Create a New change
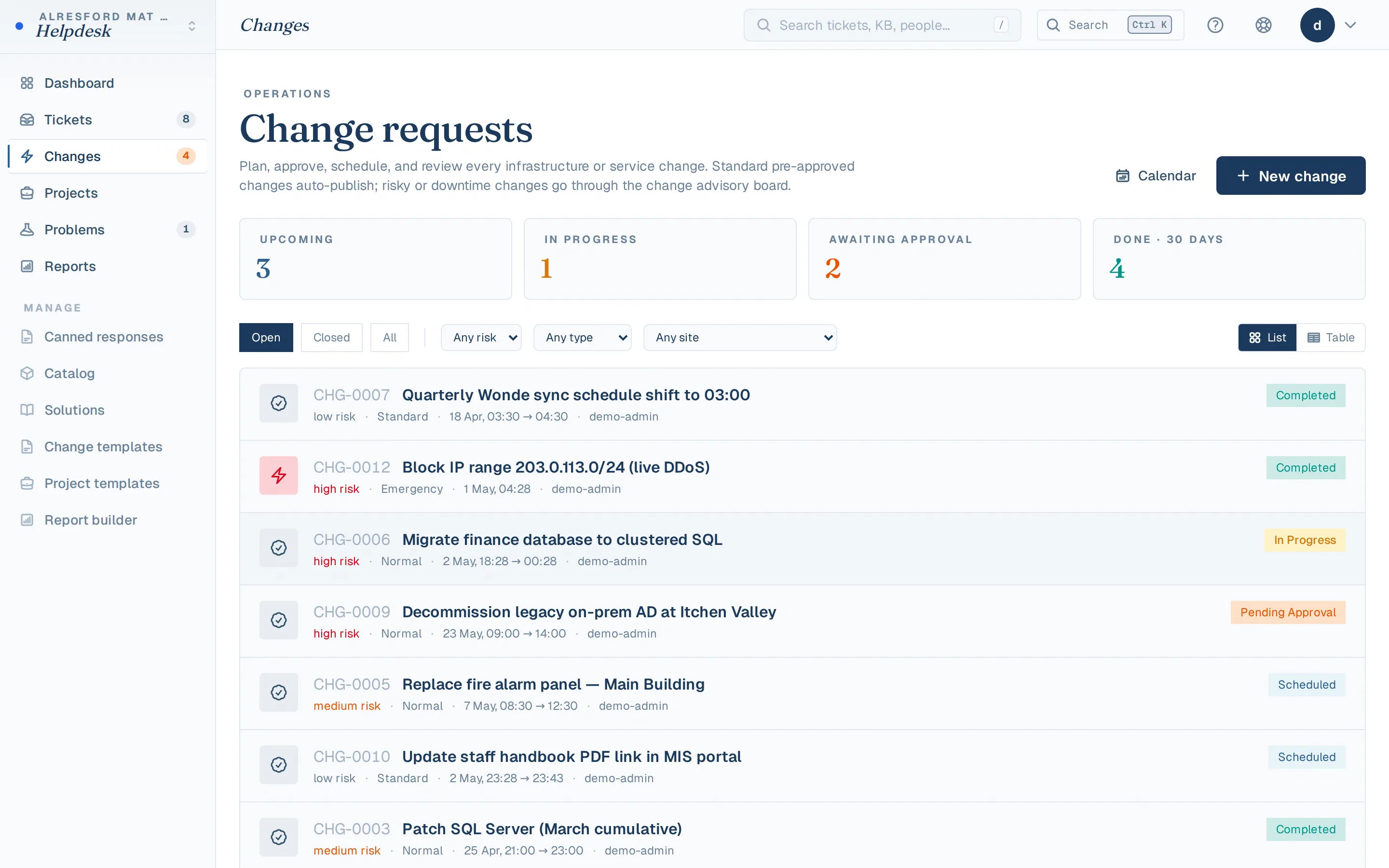1389x868 pixels. pyautogui.click(x=1290, y=176)
